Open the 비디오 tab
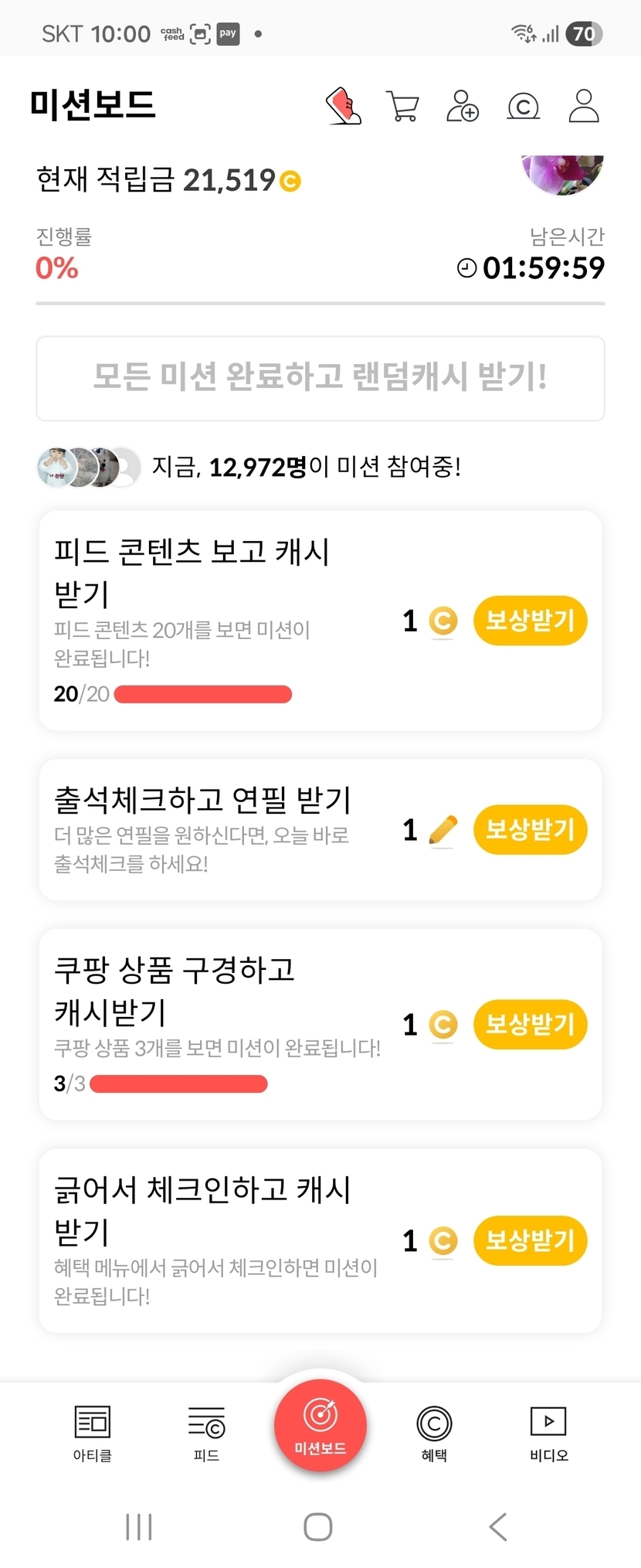 [548, 1434]
